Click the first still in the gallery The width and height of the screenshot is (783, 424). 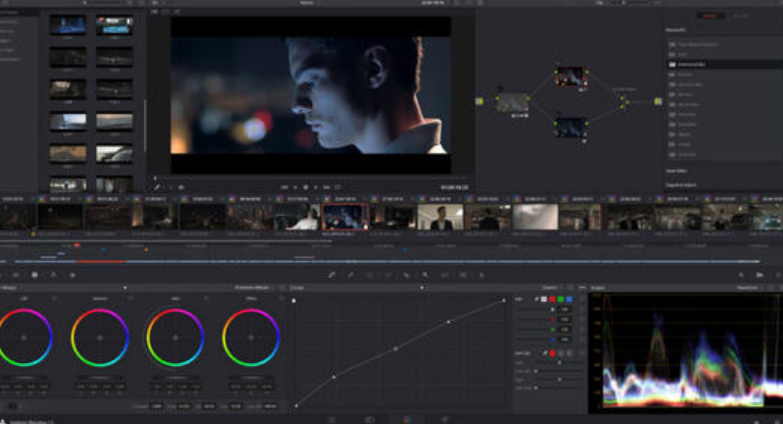pyautogui.click(x=68, y=26)
